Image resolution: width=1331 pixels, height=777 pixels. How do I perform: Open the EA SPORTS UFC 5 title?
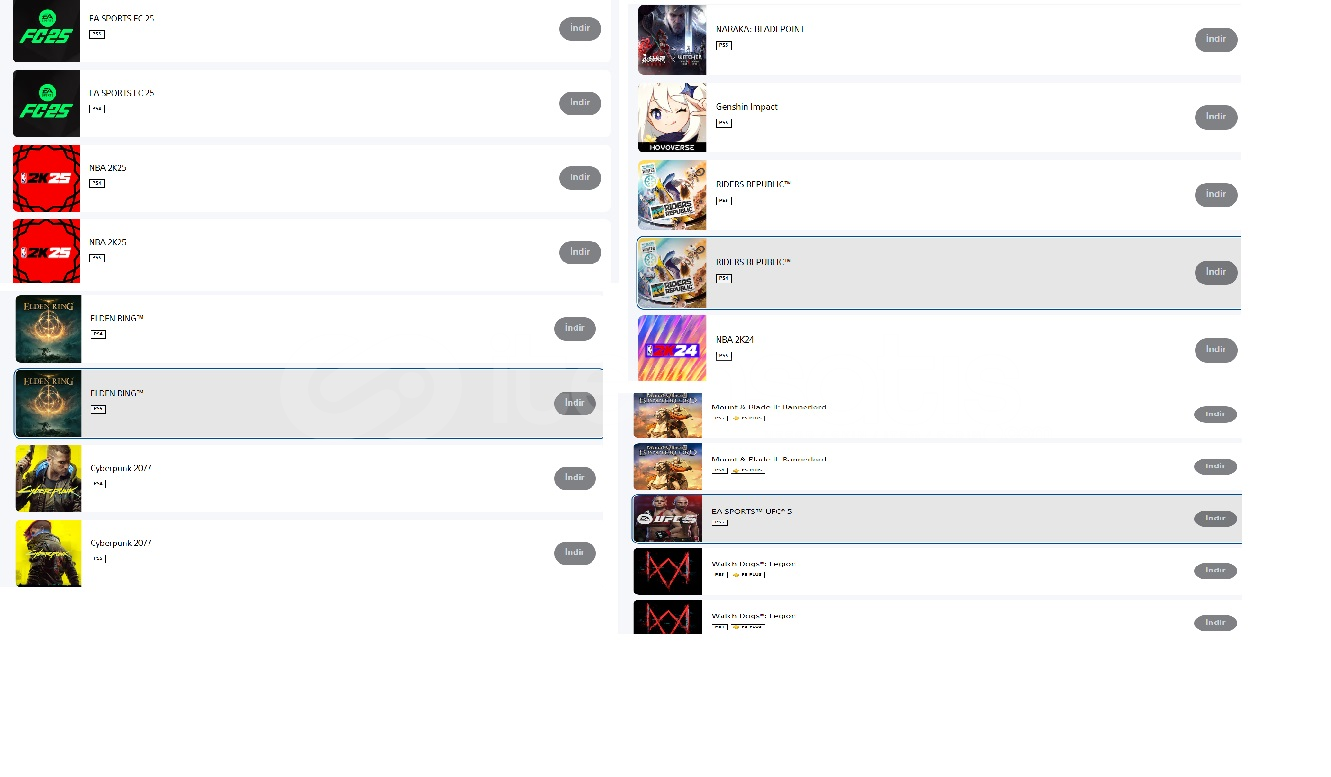[x=751, y=511]
